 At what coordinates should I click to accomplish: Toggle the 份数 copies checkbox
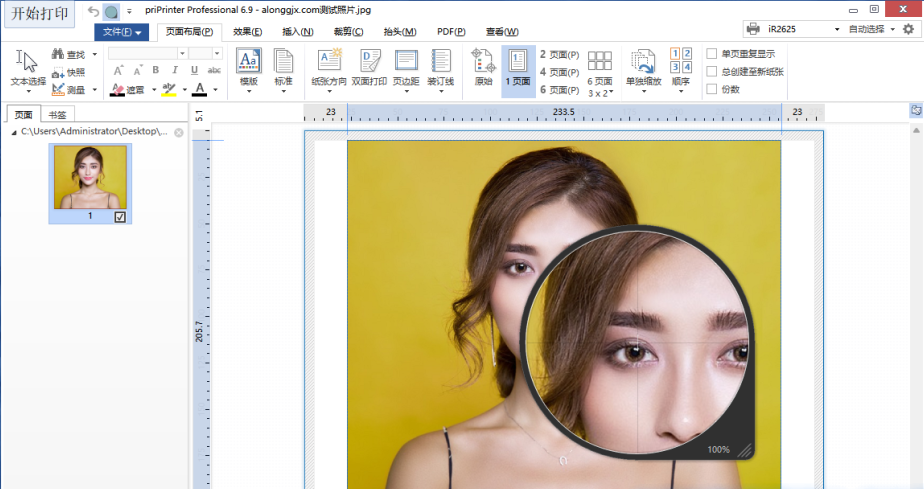tap(712, 89)
